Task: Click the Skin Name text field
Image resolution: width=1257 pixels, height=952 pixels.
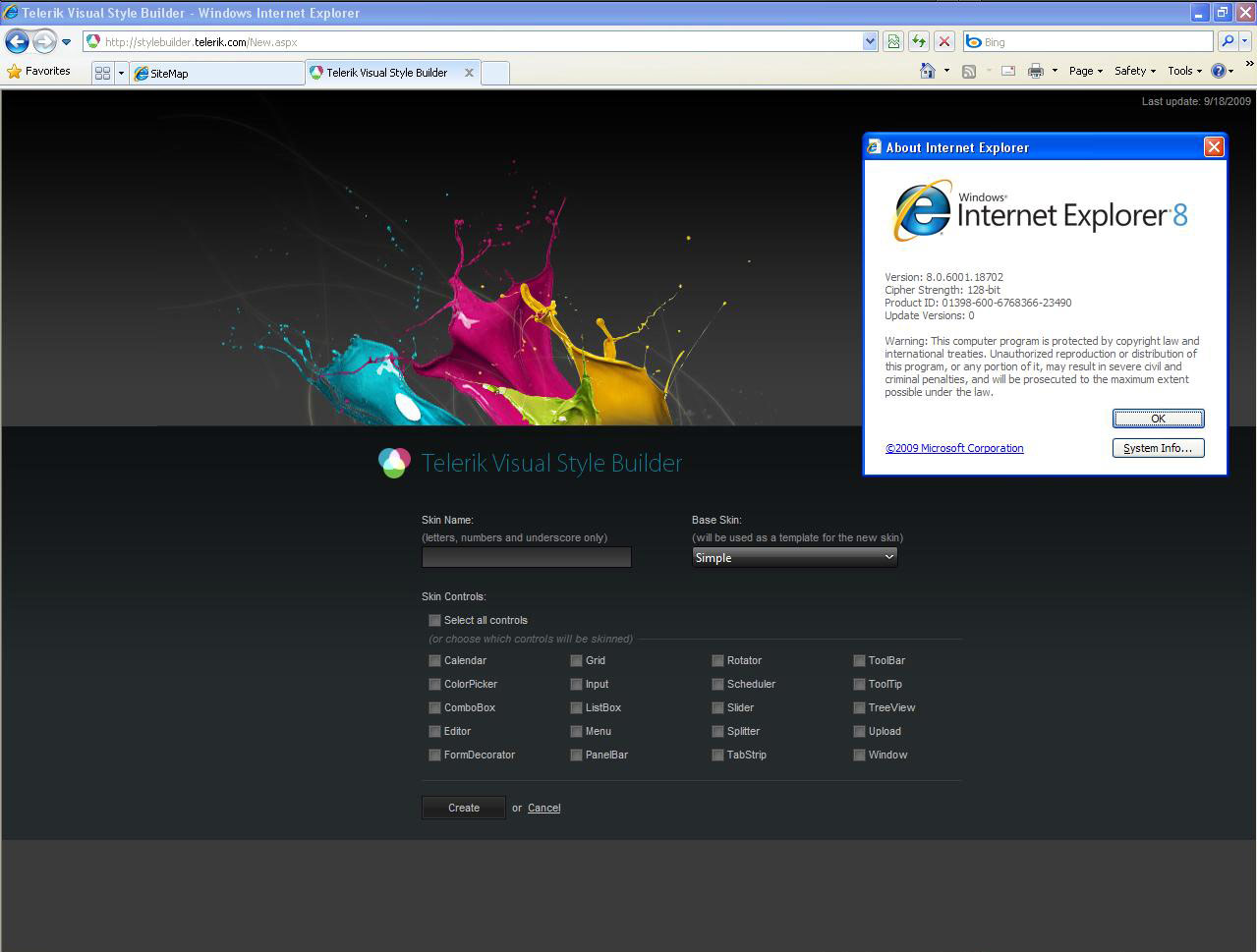Action: coord(526,557)
